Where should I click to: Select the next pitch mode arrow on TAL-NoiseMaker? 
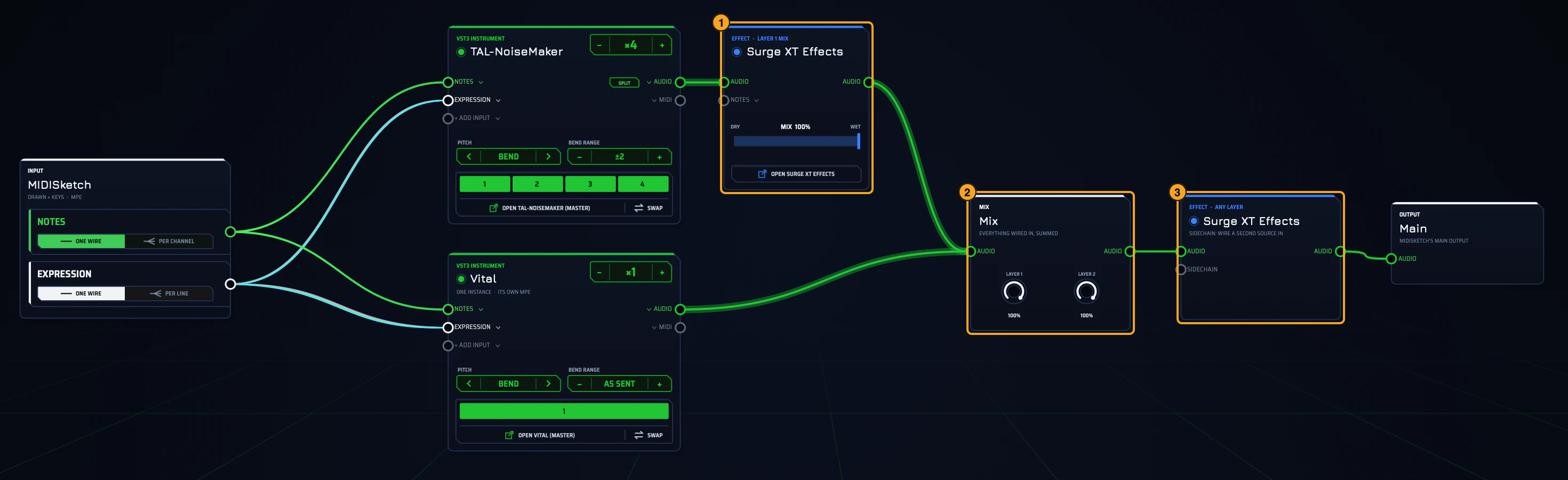pyautogui.click(x=548, y=157)
